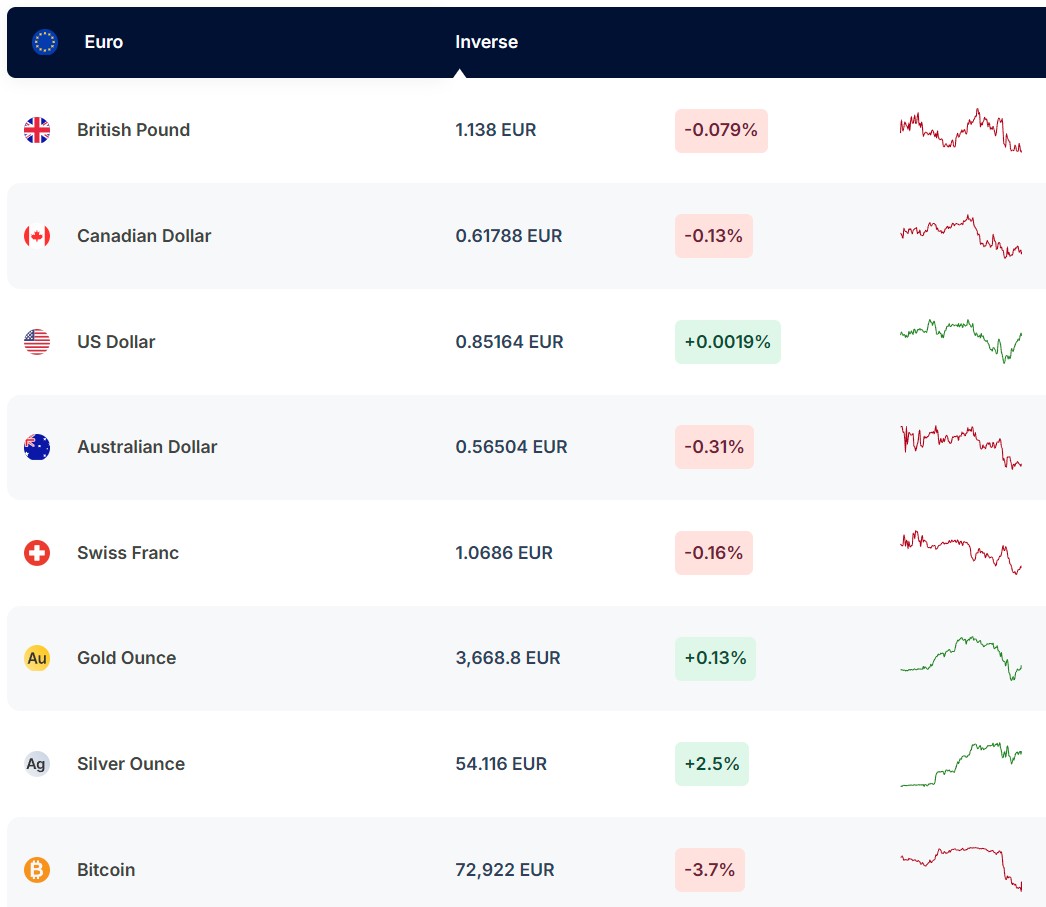View the Bitcoin sparkline chart
This screenshot has height=907, width=1046.
pos(960,867)
